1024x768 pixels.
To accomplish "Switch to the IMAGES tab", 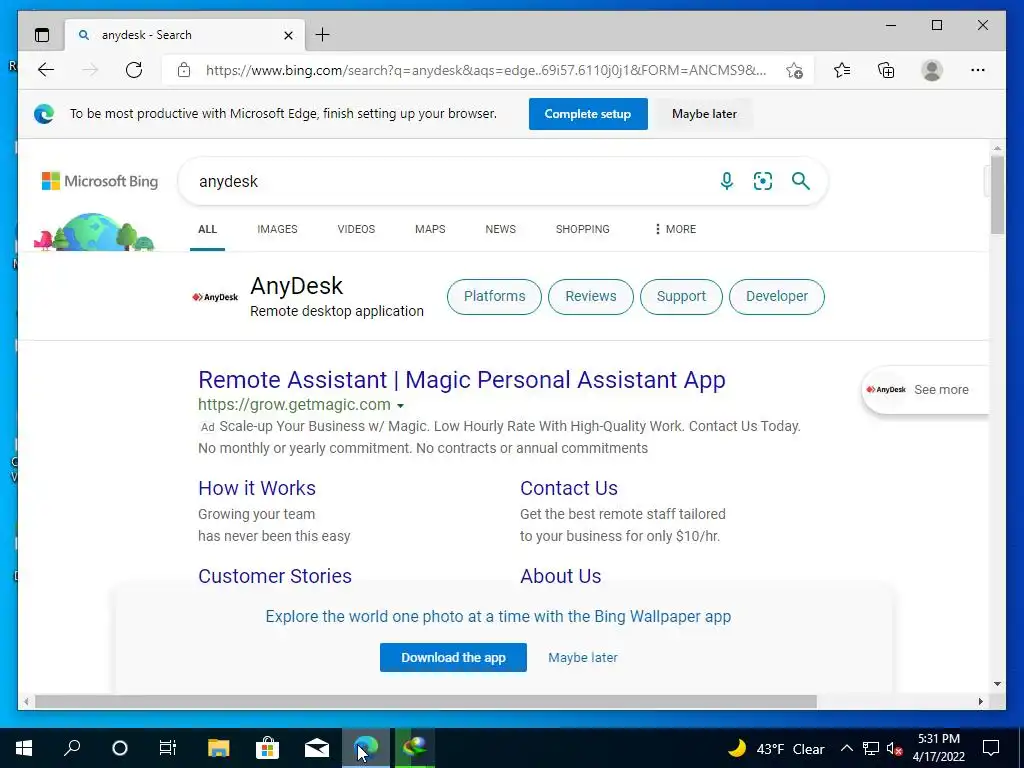I will [x=278, y=229].
